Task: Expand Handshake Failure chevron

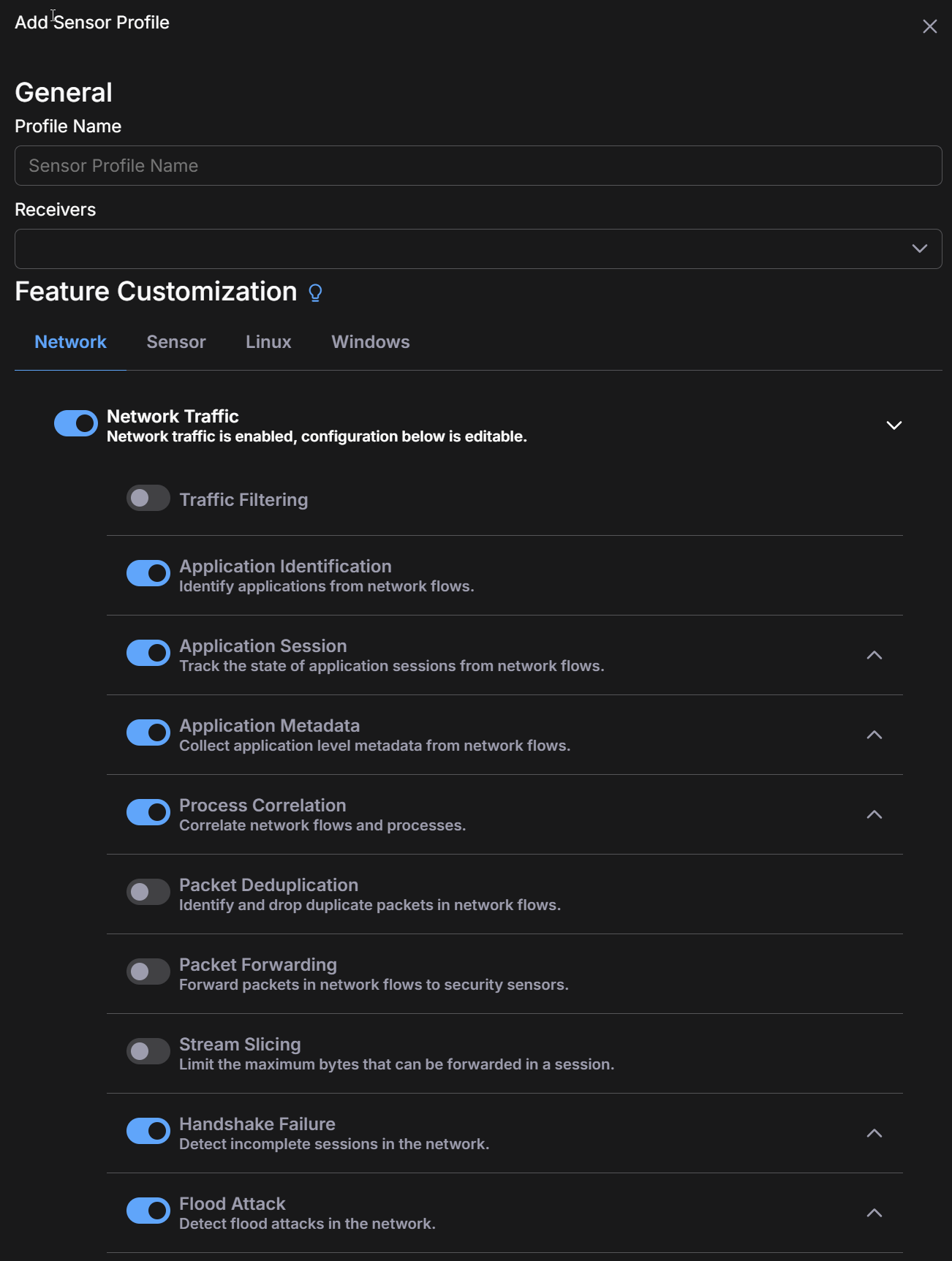Action: [874, 1133]
